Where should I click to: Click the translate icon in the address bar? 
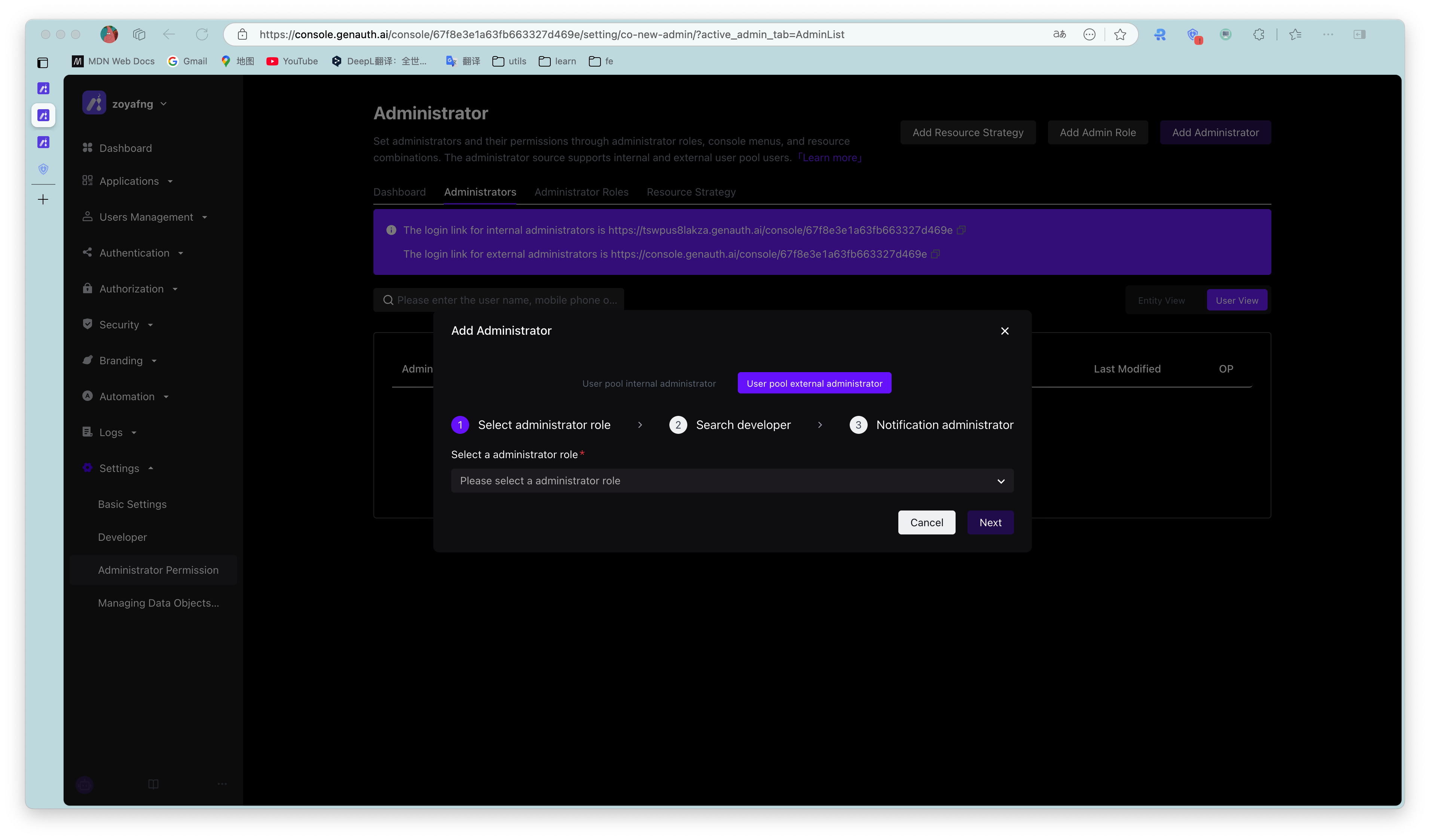1059,35
